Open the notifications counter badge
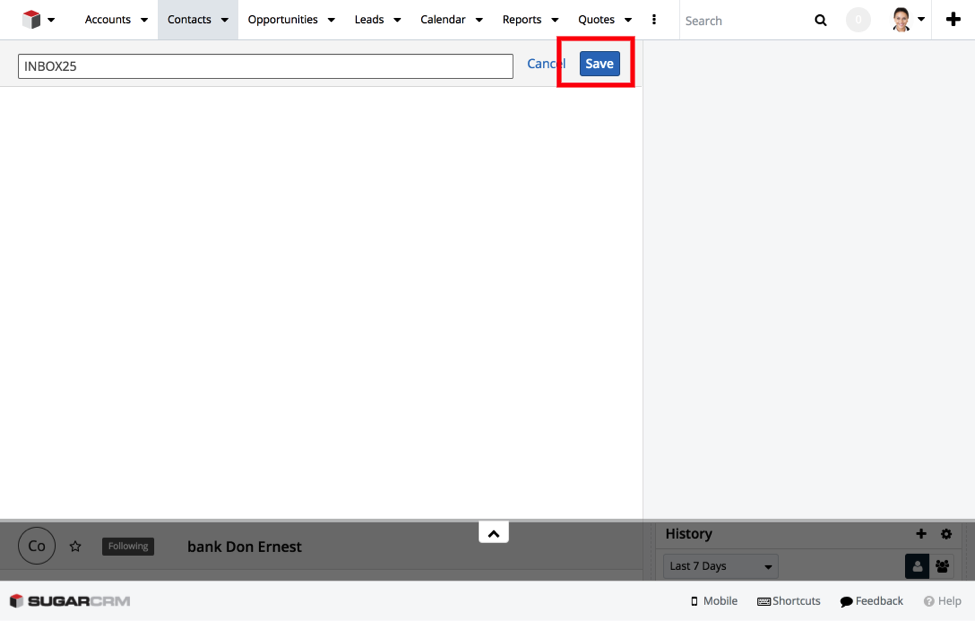This screenshot has height=621, width=975. point(858,20)
